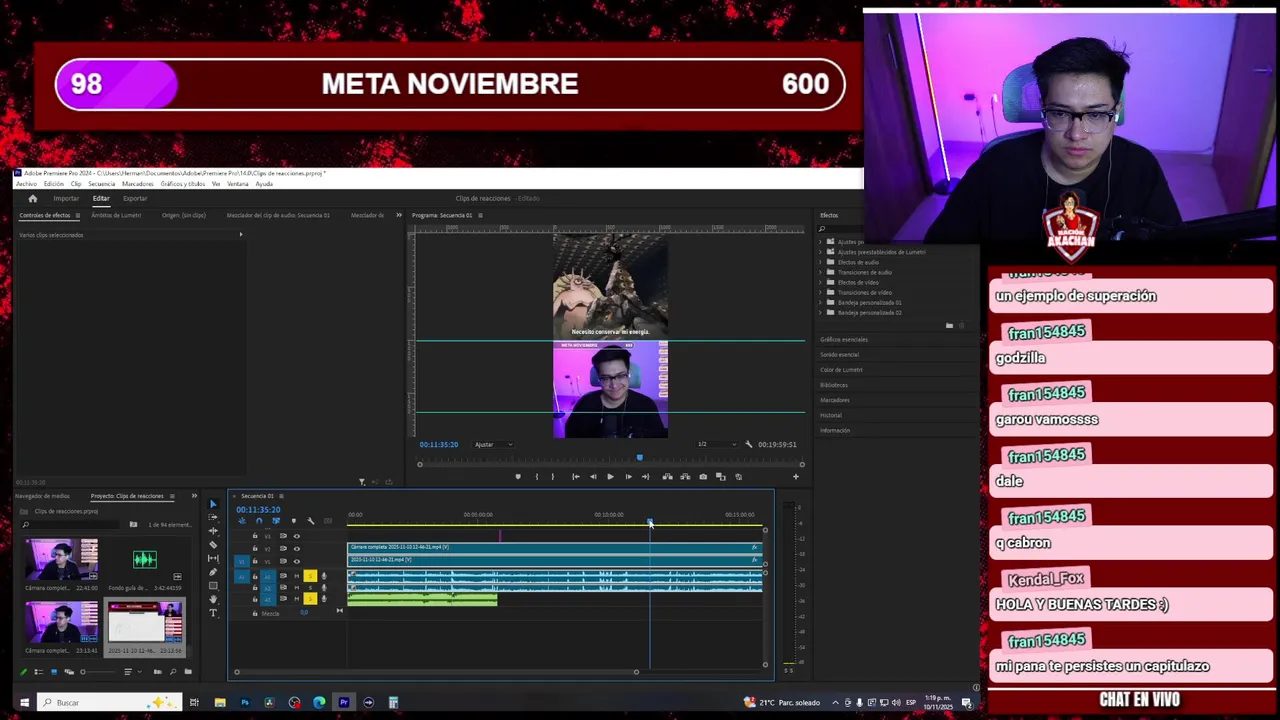Select the Pen tool
This screenshot has height=720, width=1280.
(x=213, y=572)
